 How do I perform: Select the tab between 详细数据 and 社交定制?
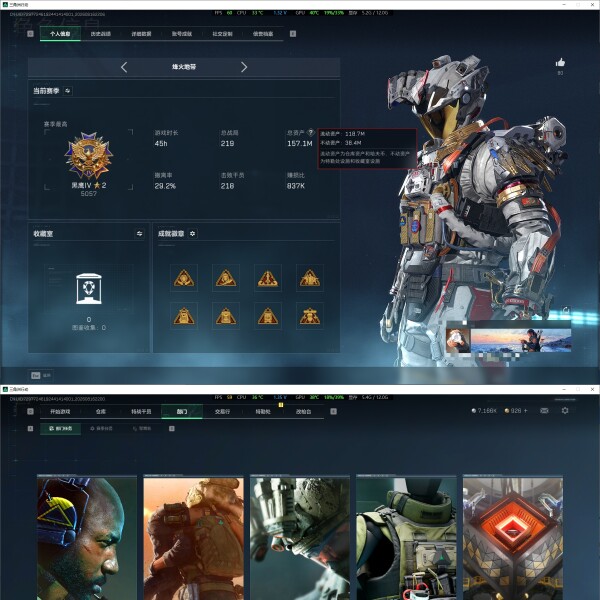click(x=182, y=34)
